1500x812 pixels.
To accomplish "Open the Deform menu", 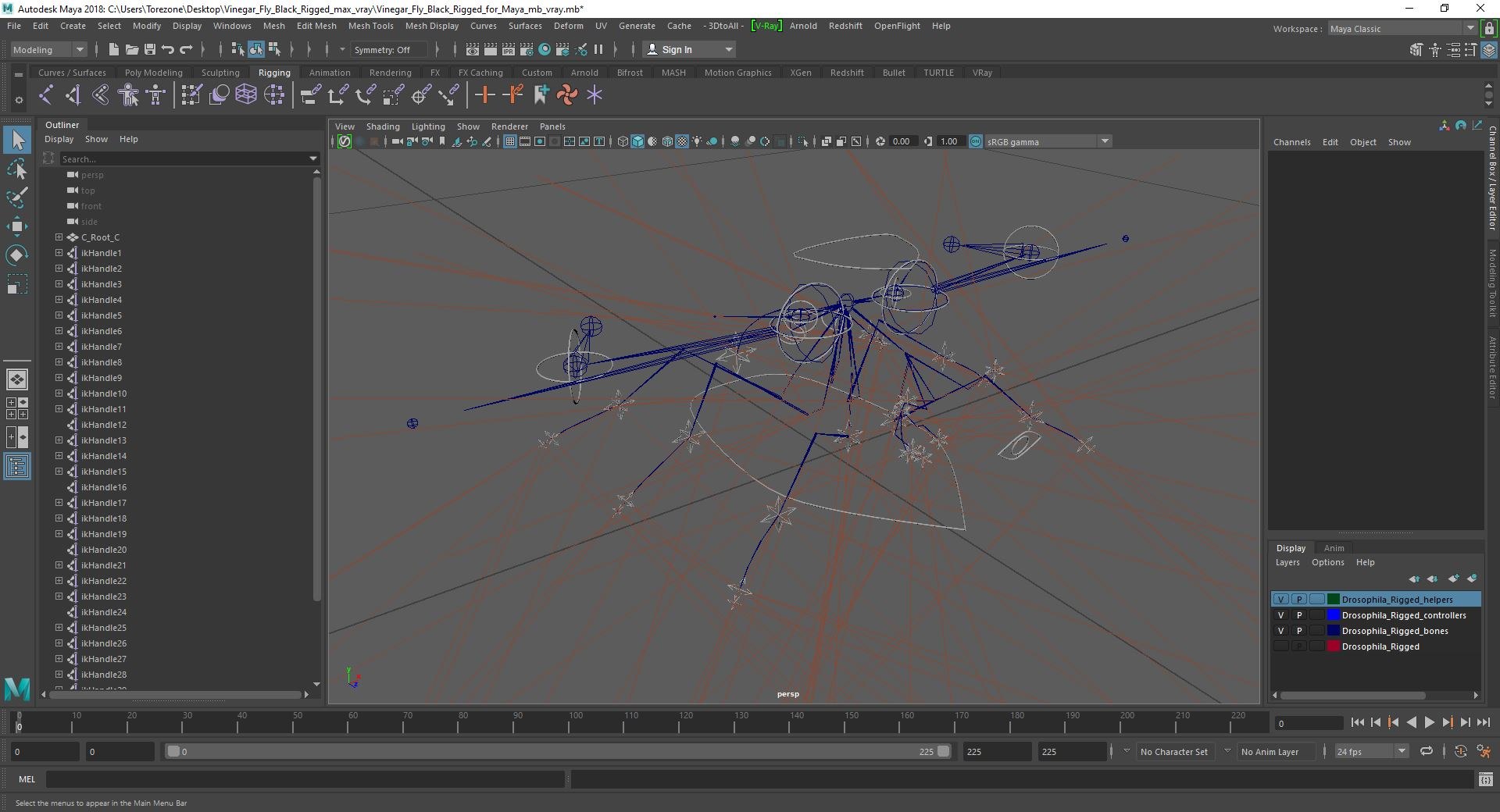I will tap(568, 26).
